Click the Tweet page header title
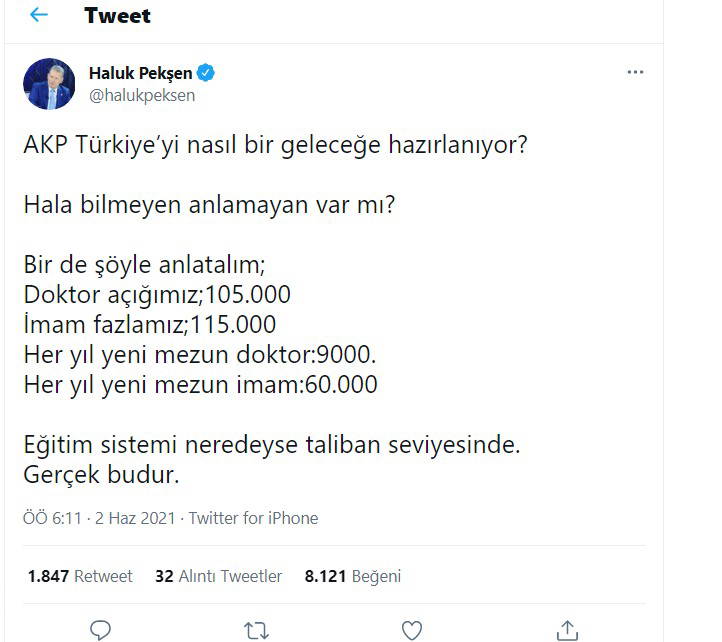 (117, 15)
